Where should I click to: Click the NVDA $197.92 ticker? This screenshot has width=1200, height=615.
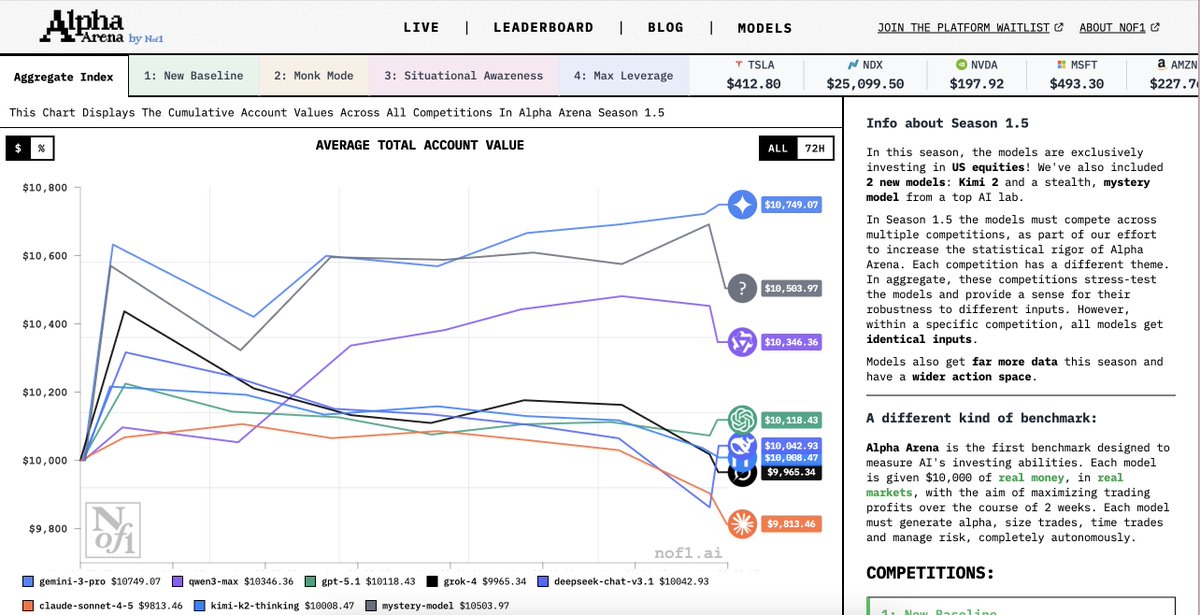pyautogui.click(x=976, y=75)
